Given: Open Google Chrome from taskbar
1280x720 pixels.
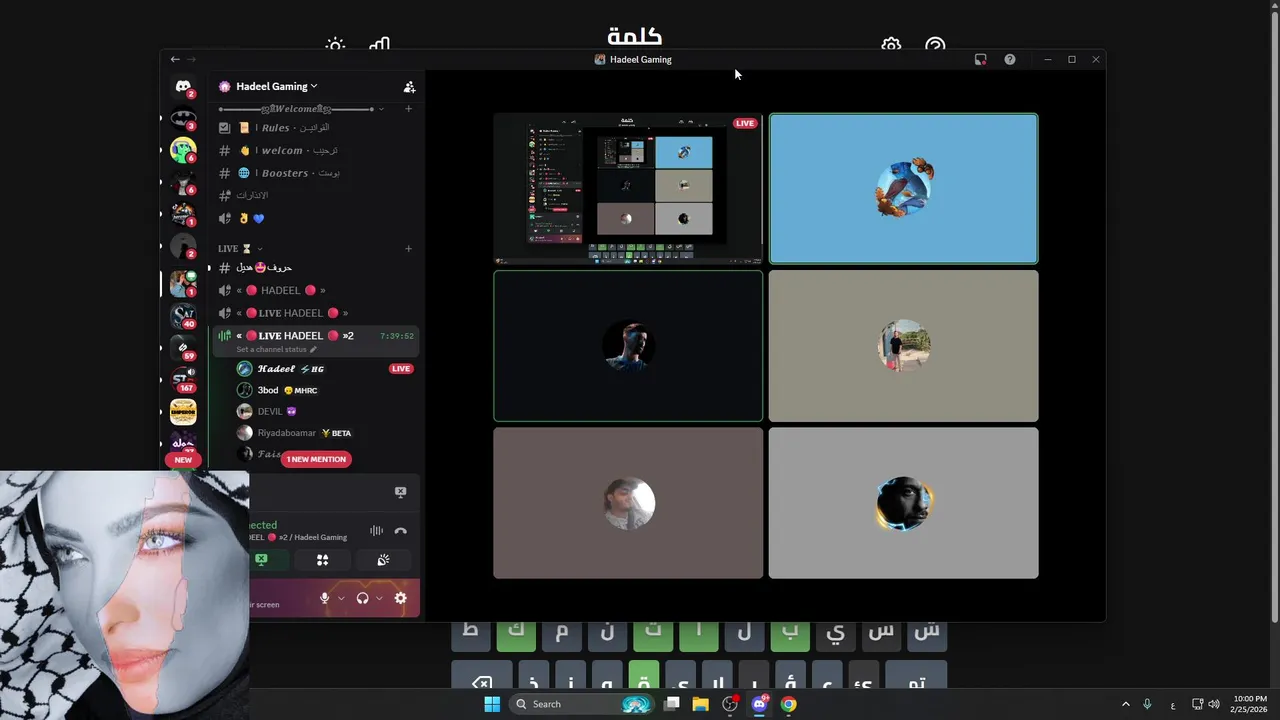Looking at the screenshot, I should (789, 704).
